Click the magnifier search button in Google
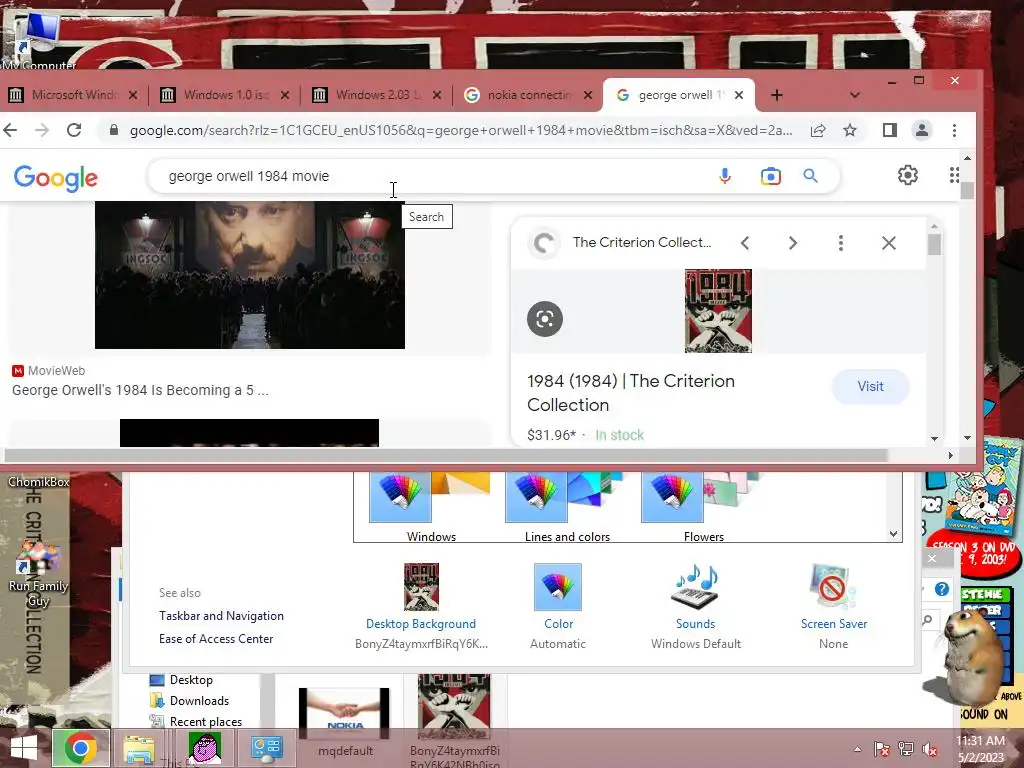1024x768 pixels. [x=810, y=176]
